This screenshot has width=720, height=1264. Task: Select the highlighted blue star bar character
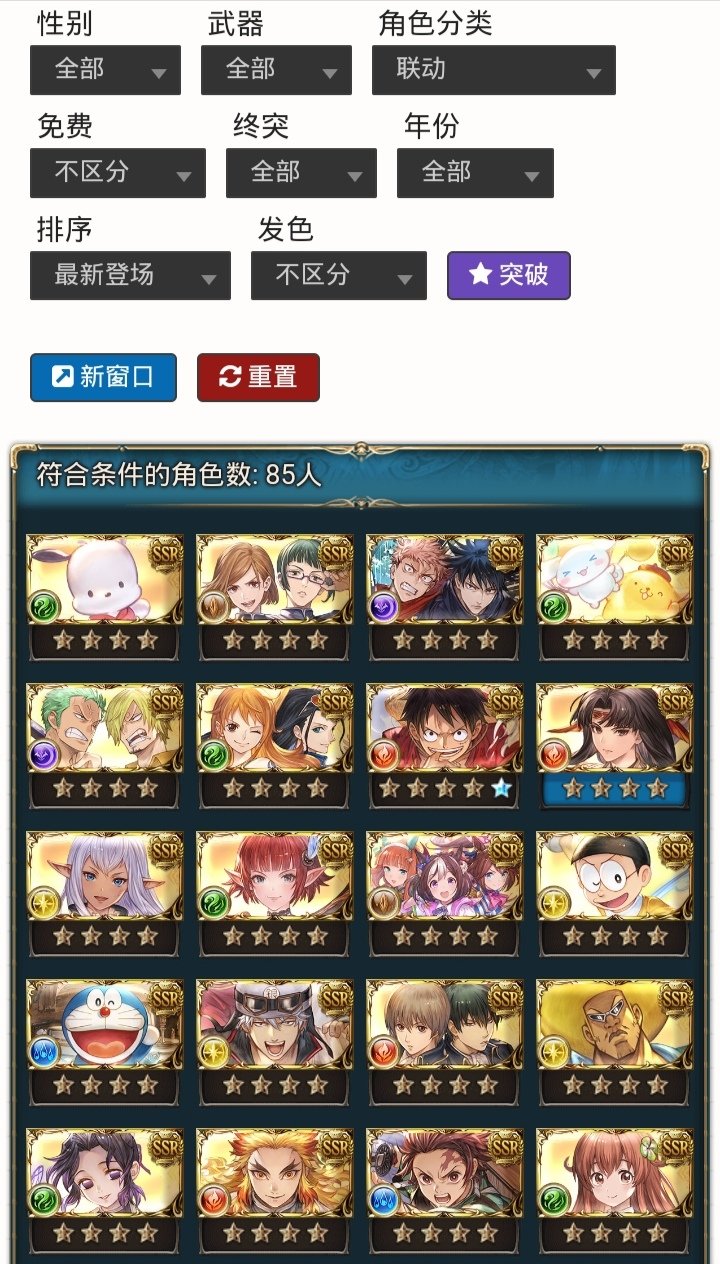tap(615, 747)
